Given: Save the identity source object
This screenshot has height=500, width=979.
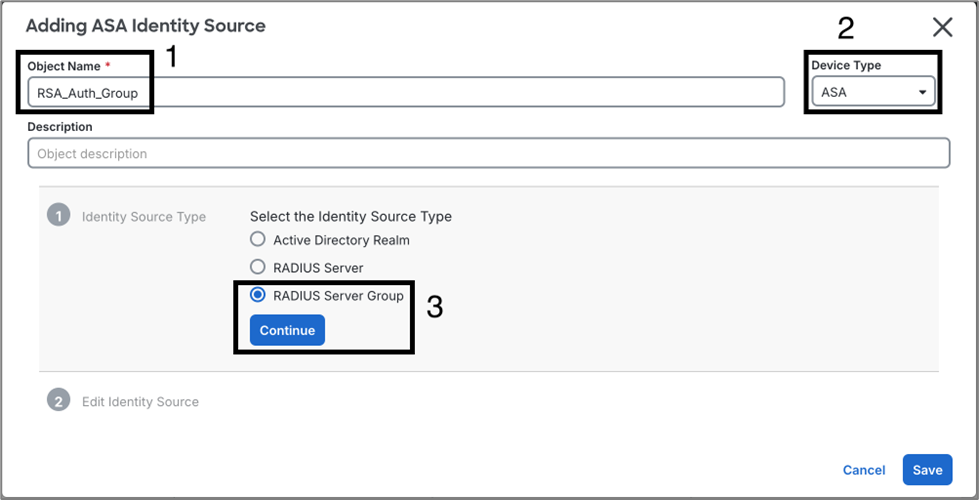Looking at the screenshot, I should tap(927, 470).
